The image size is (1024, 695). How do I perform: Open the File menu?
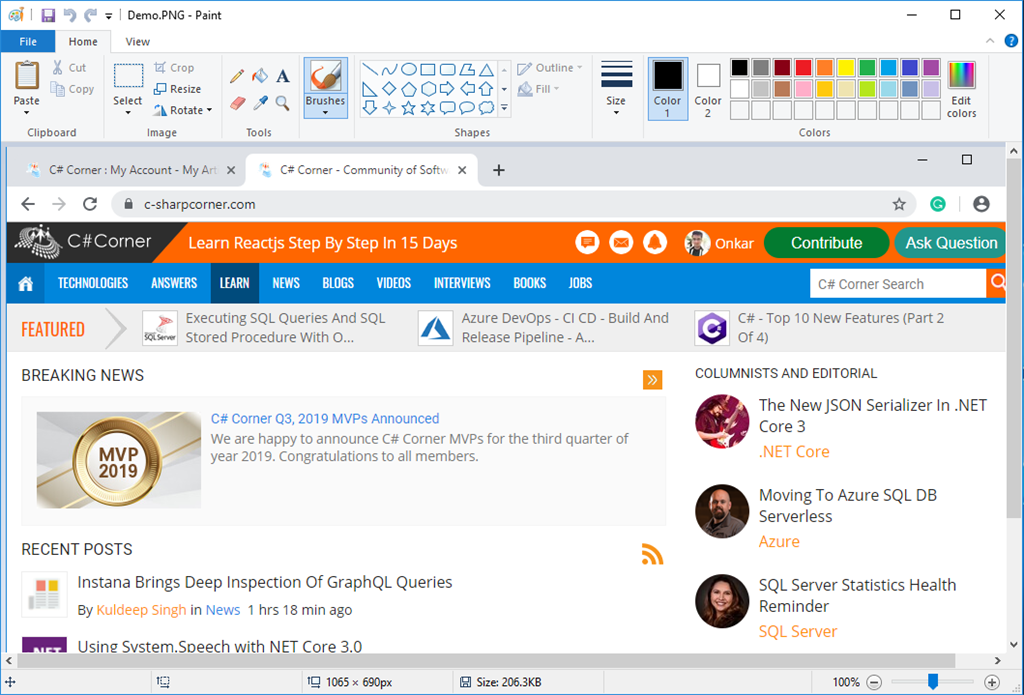pos(28,41)
